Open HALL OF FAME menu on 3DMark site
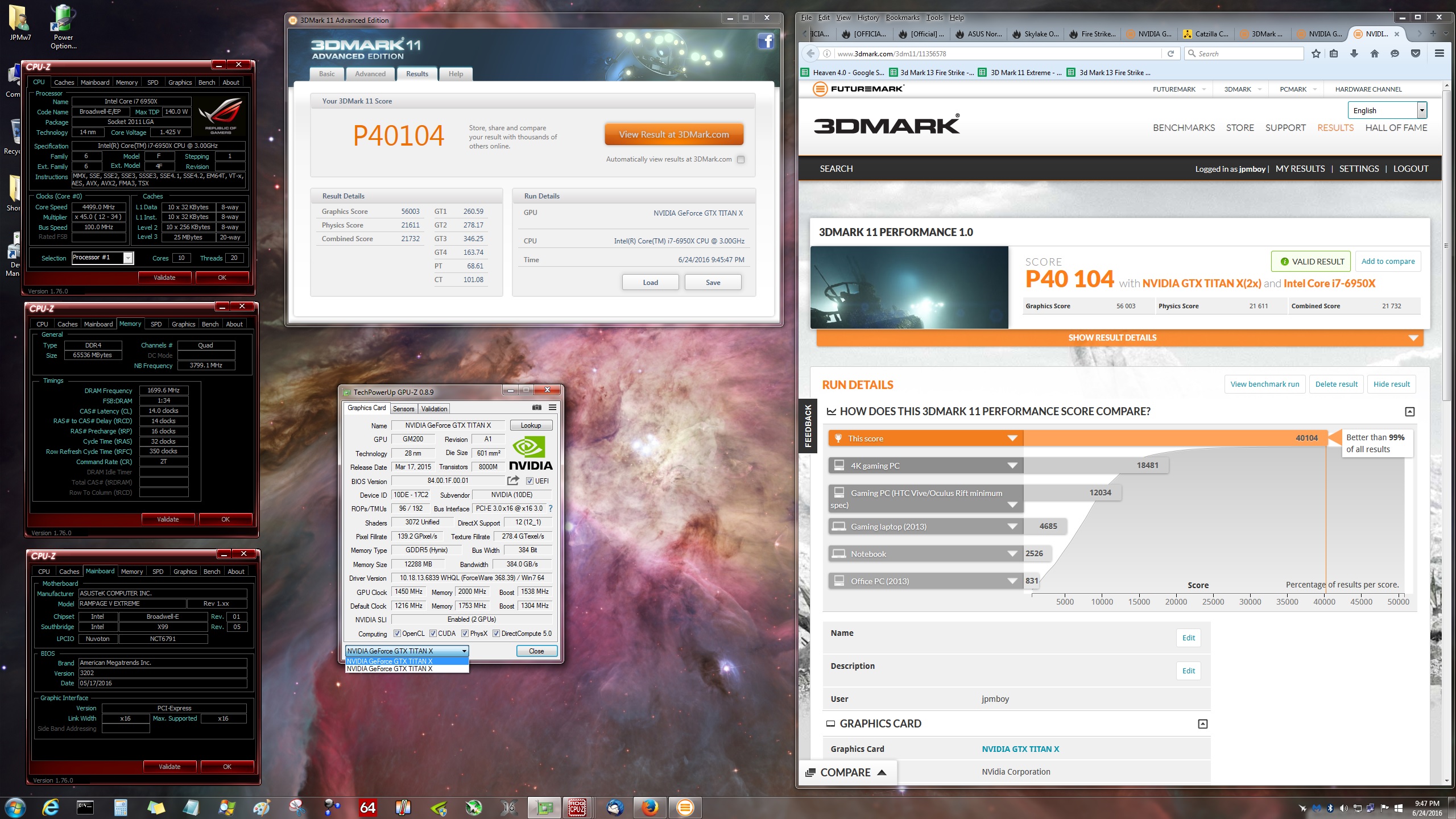The height and width of the screenshot is (819, 1456). (x=1396, y=127)
